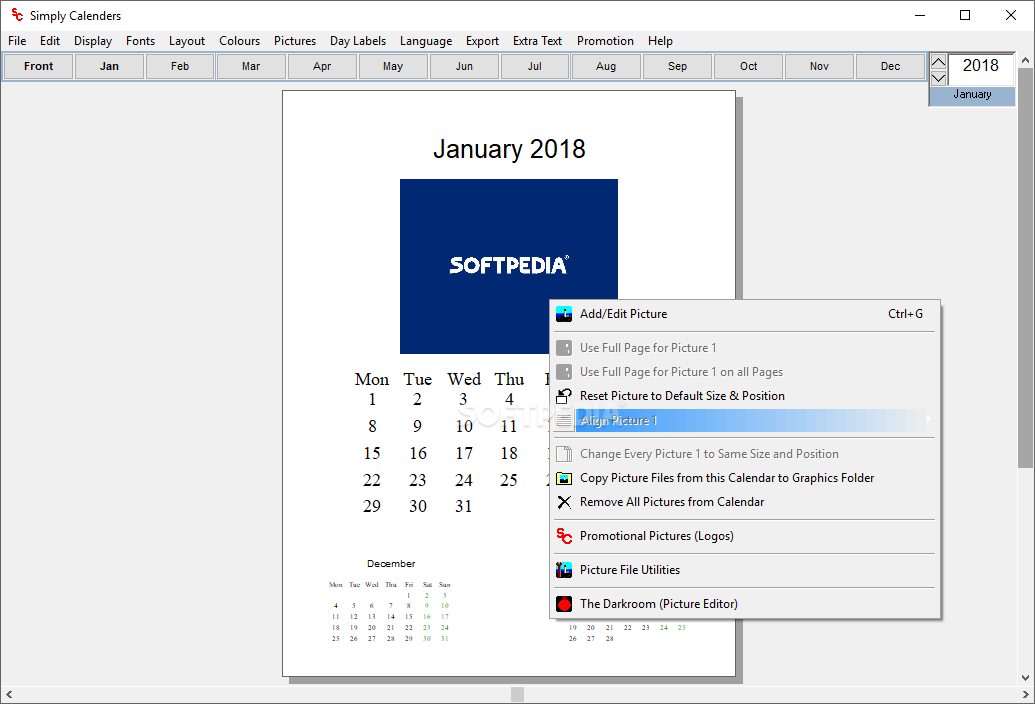
Task: Click Use Full Page on all Pages icon
Action: click(x=564, y=372)
